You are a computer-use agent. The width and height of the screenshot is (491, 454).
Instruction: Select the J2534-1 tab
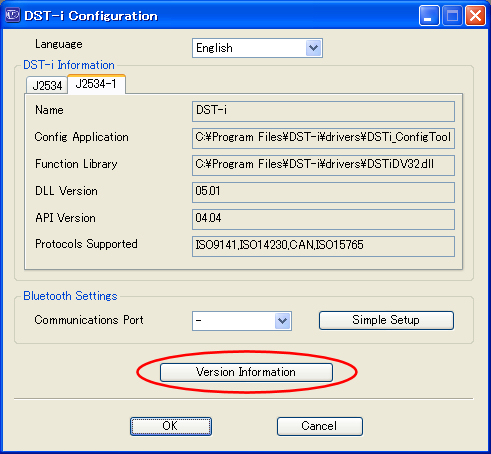(x=96, y=84)
